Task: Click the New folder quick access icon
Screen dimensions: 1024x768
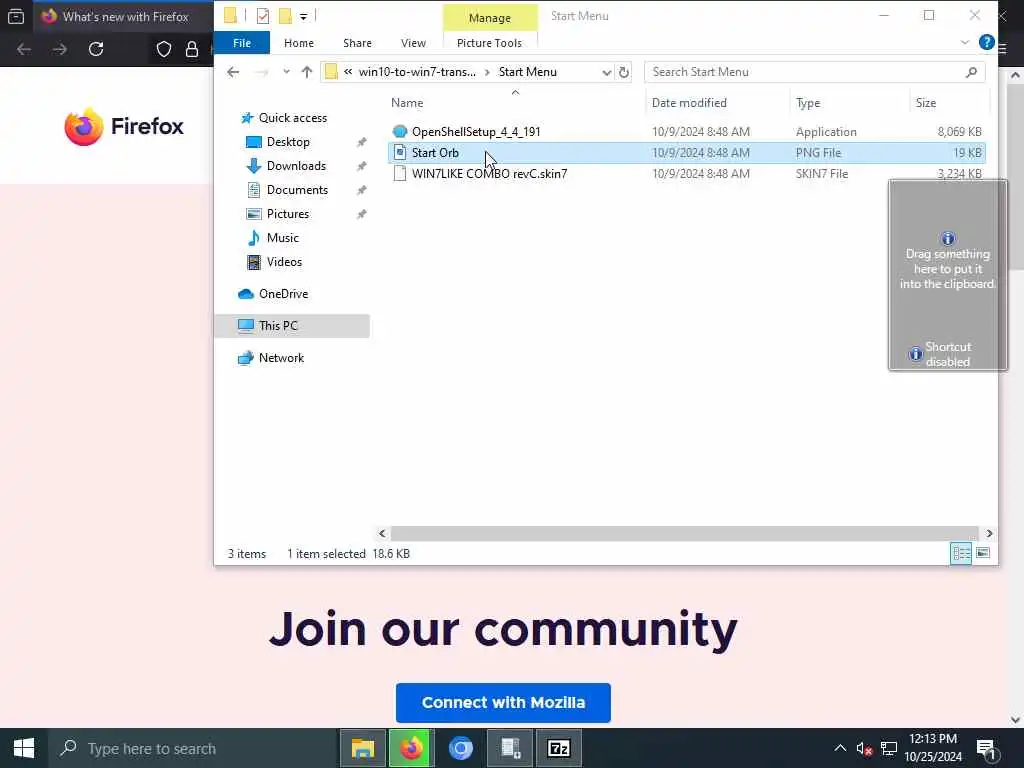Action: [x=285, y=16]
